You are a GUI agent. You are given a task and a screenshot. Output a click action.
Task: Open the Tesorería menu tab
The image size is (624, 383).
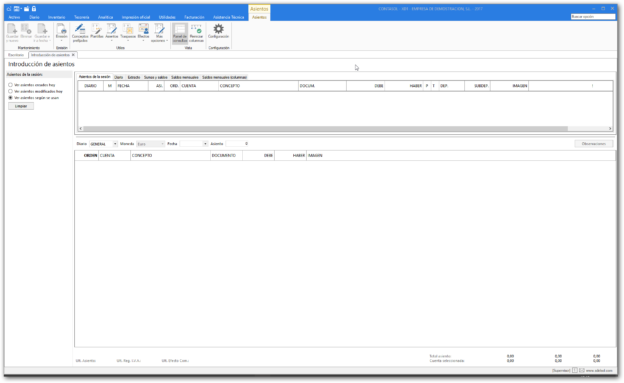click(82, 17)
